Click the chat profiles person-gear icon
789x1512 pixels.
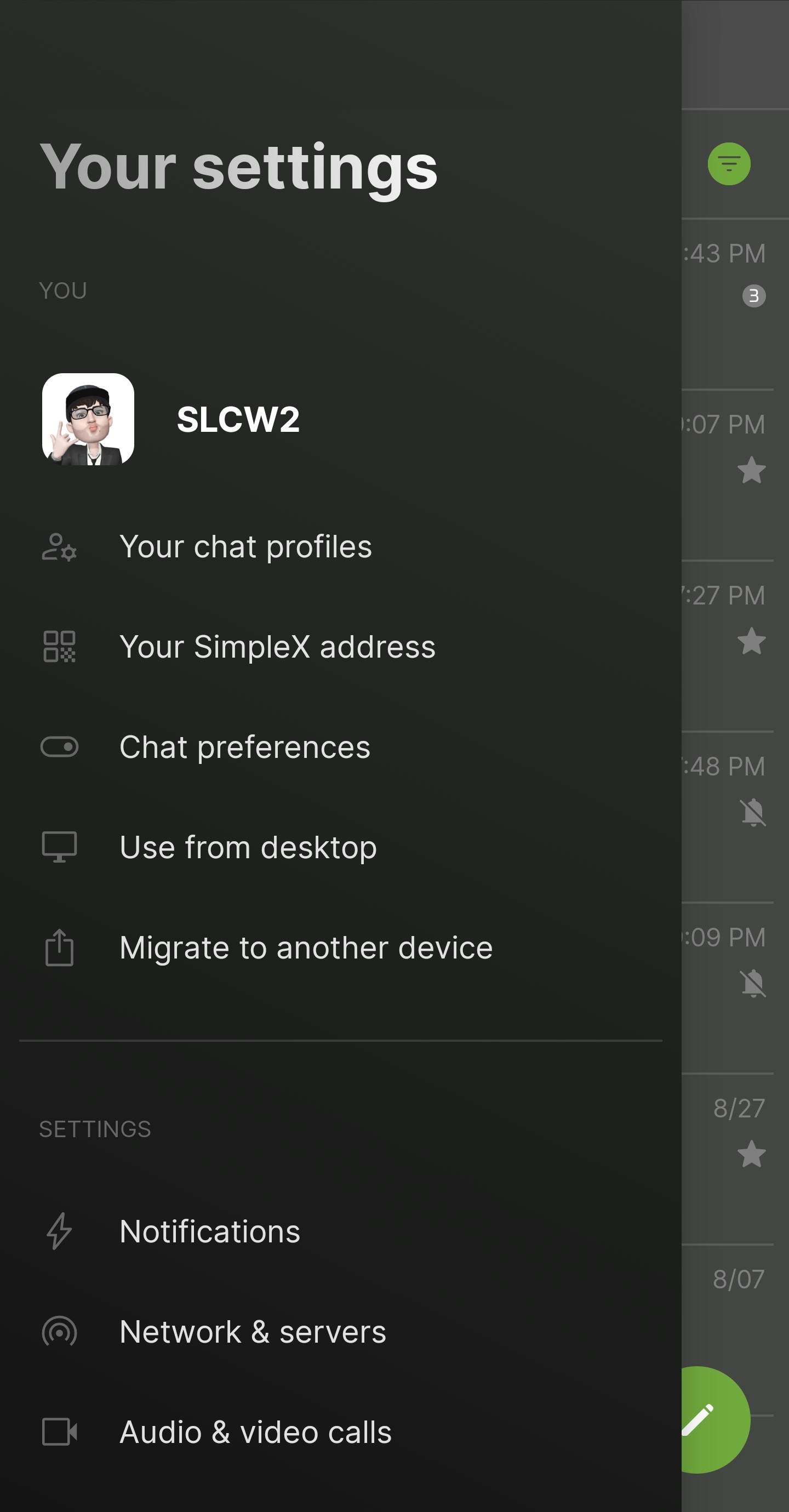pos(59,547)
